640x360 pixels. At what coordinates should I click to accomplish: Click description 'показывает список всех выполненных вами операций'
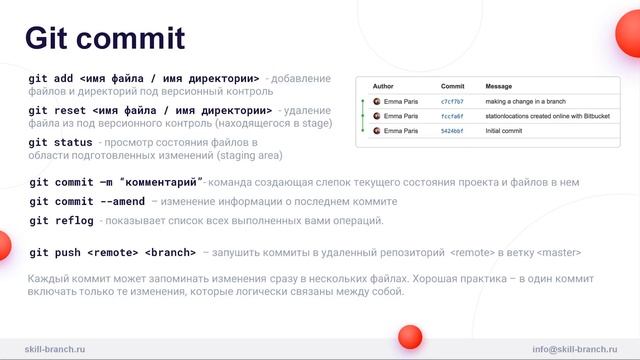tap(244, 221)
